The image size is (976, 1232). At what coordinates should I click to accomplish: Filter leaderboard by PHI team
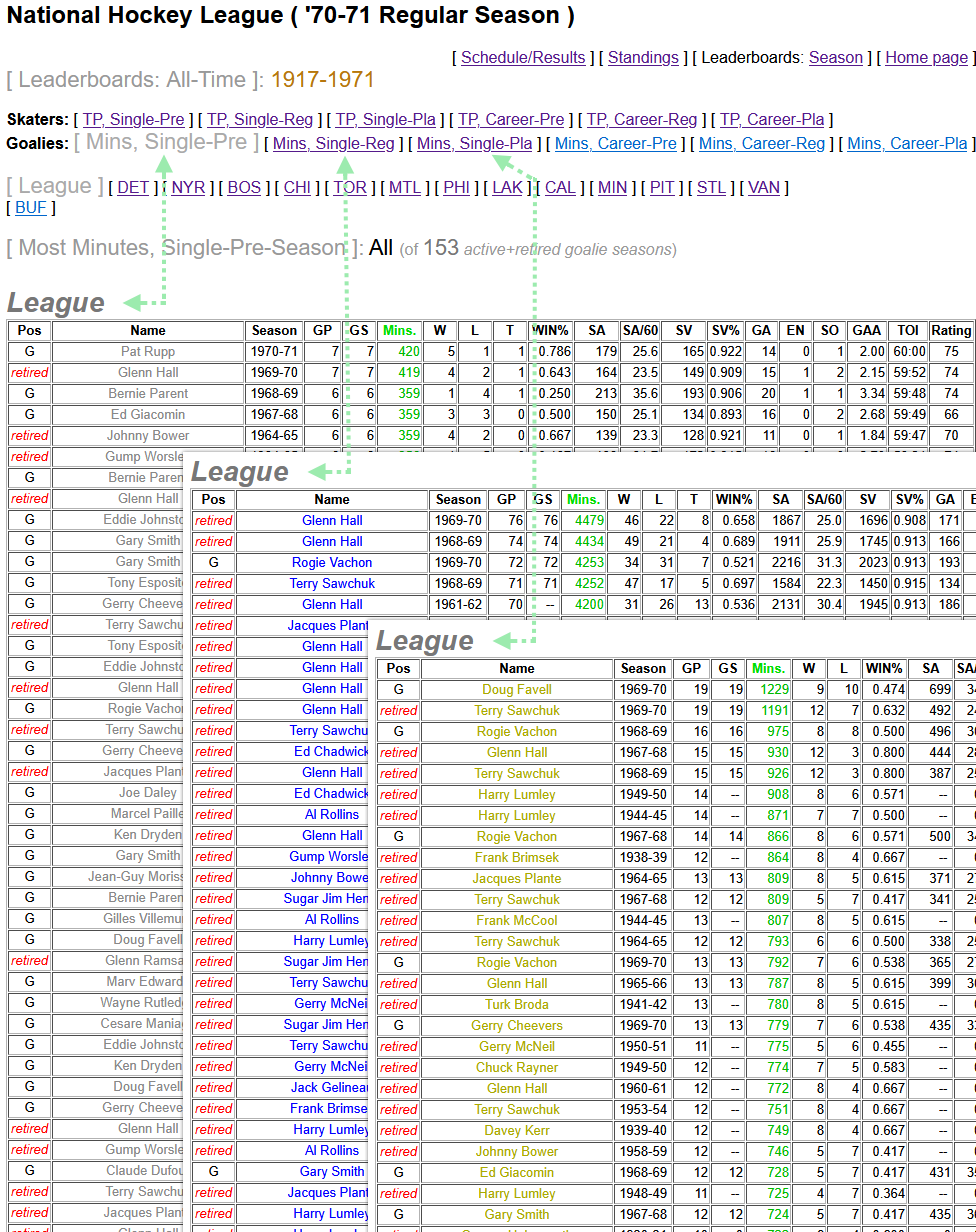[457, 188]
